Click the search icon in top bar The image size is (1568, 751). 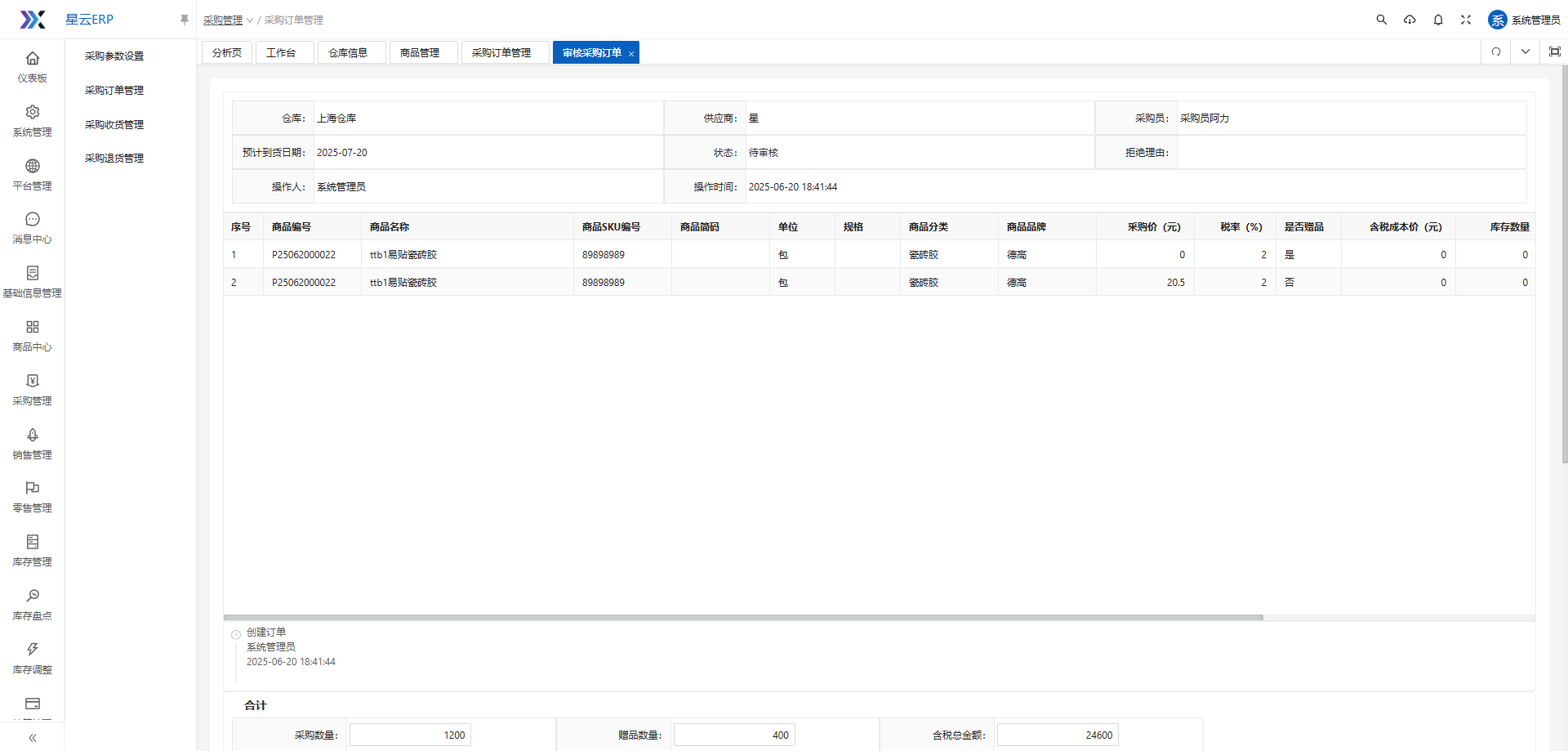pyautogui.click(x=1381, y=20)
